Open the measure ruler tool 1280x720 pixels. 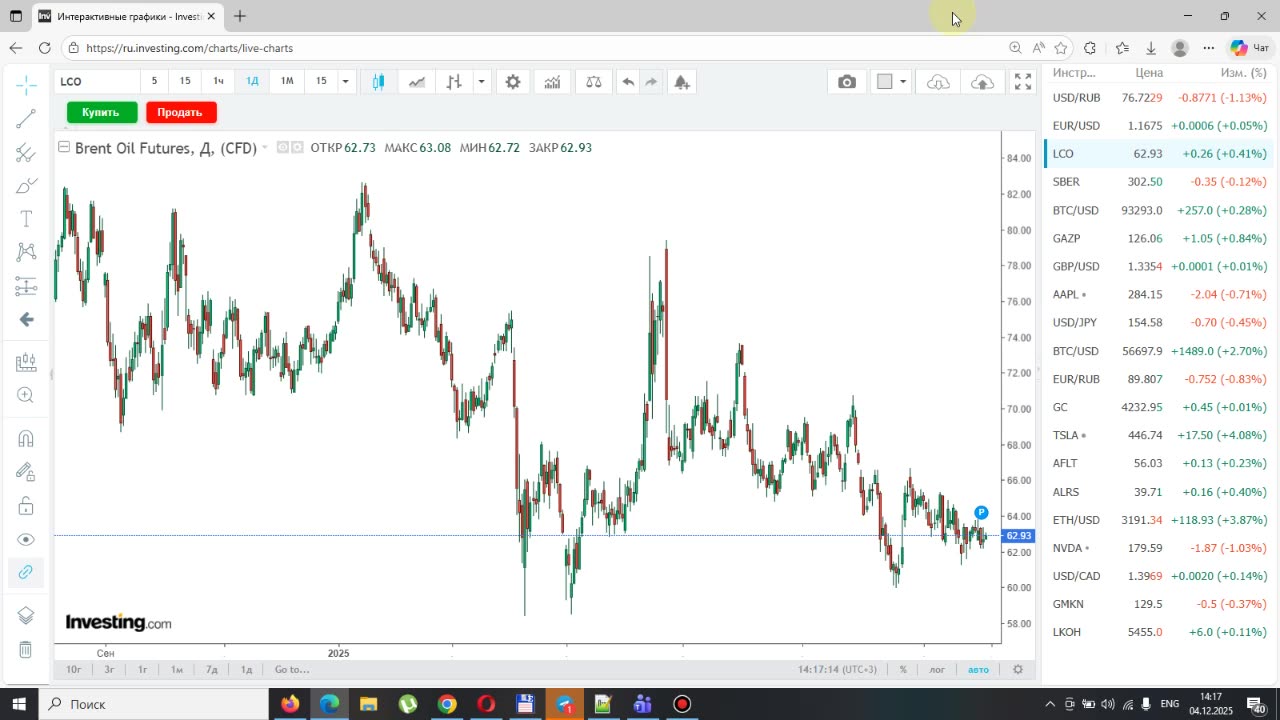coord(26,363)
